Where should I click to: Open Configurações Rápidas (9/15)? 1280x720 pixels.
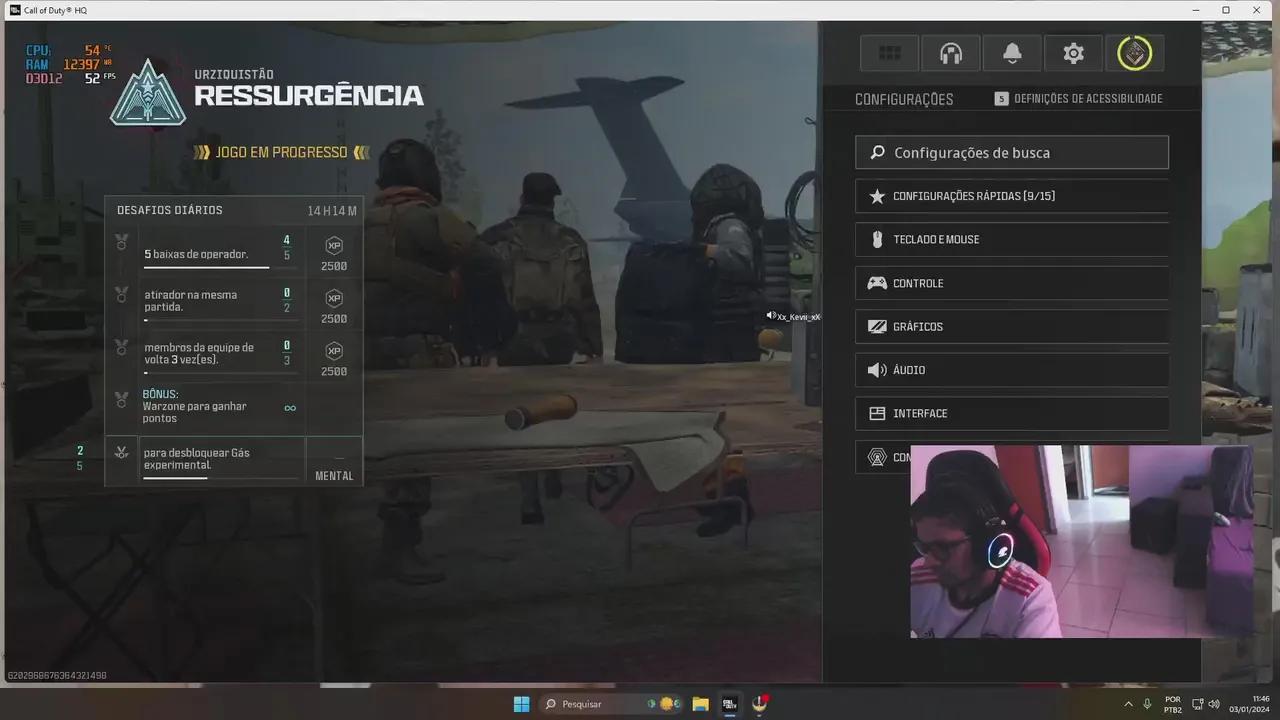1012,196
